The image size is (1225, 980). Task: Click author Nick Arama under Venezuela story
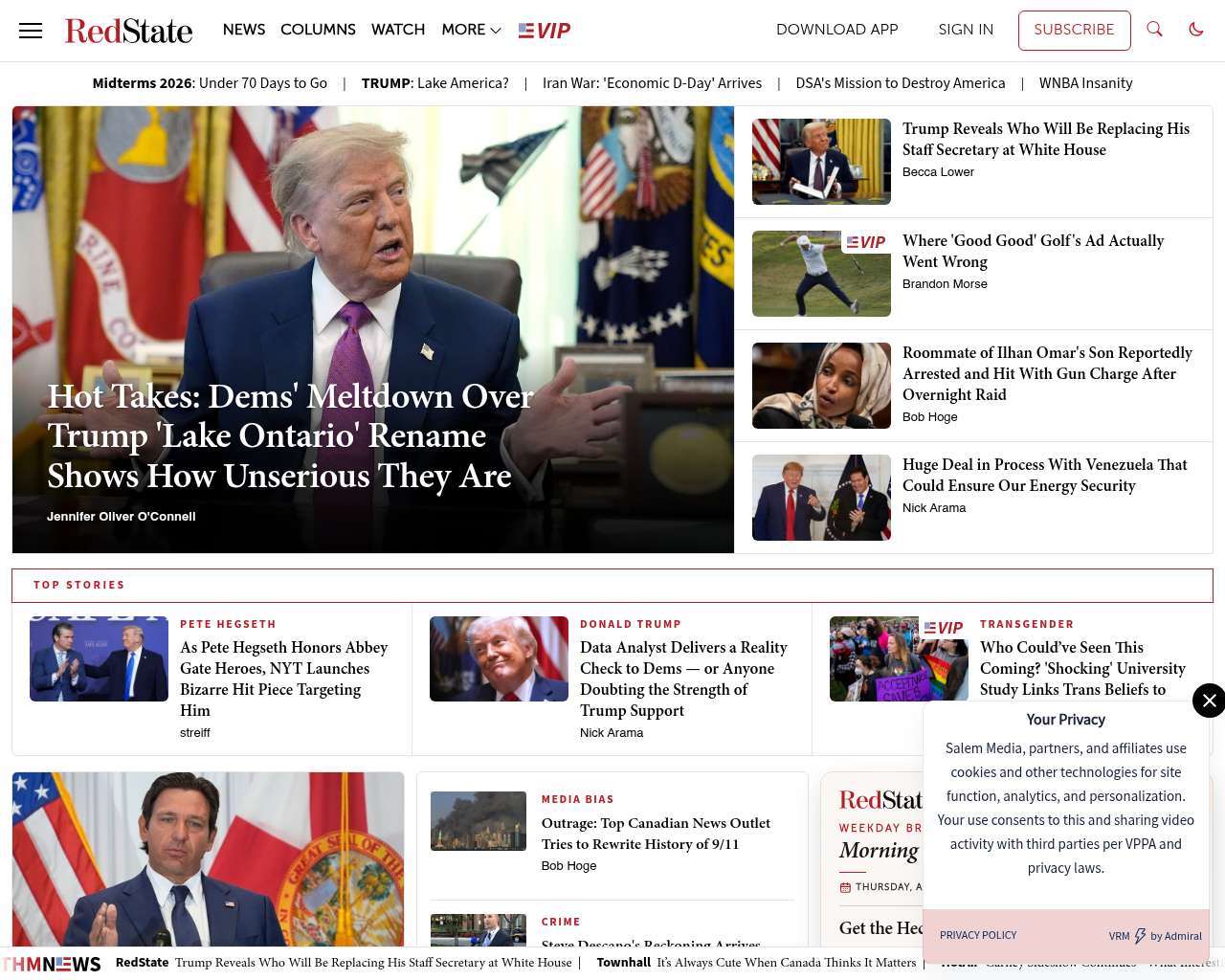(934, 508)
